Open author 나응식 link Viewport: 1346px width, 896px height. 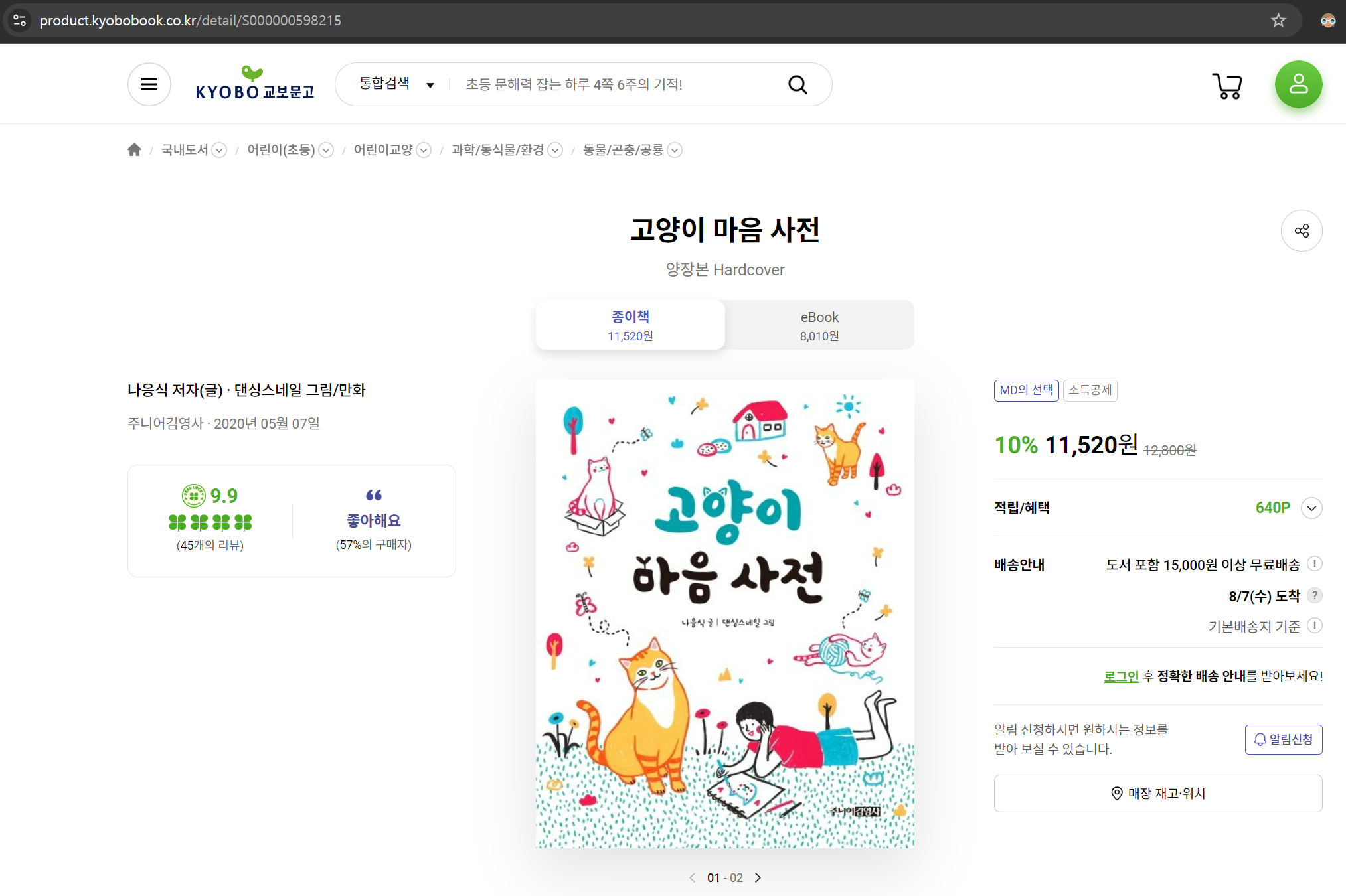click(147, 390)
